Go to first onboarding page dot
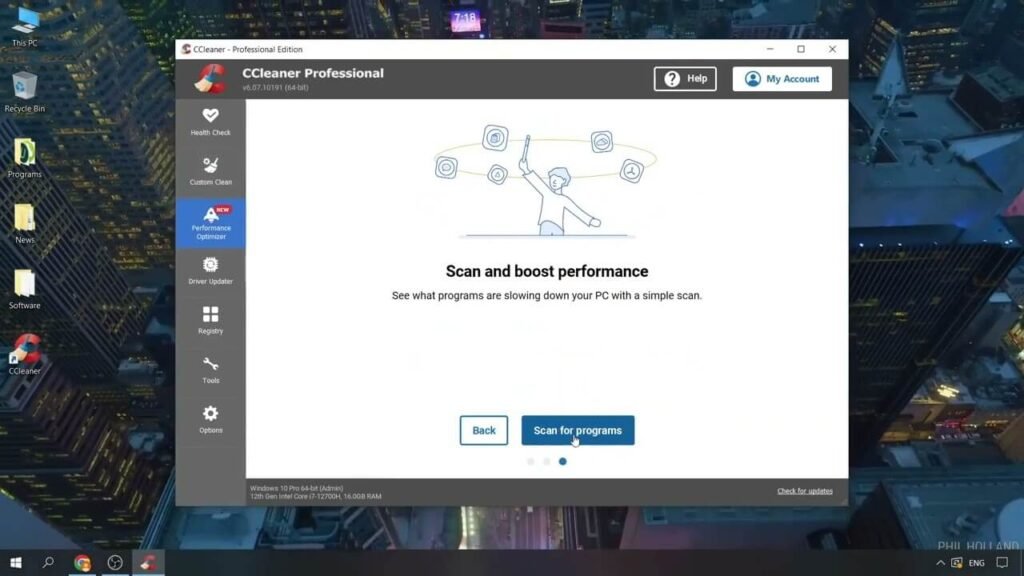 [530, 461]
